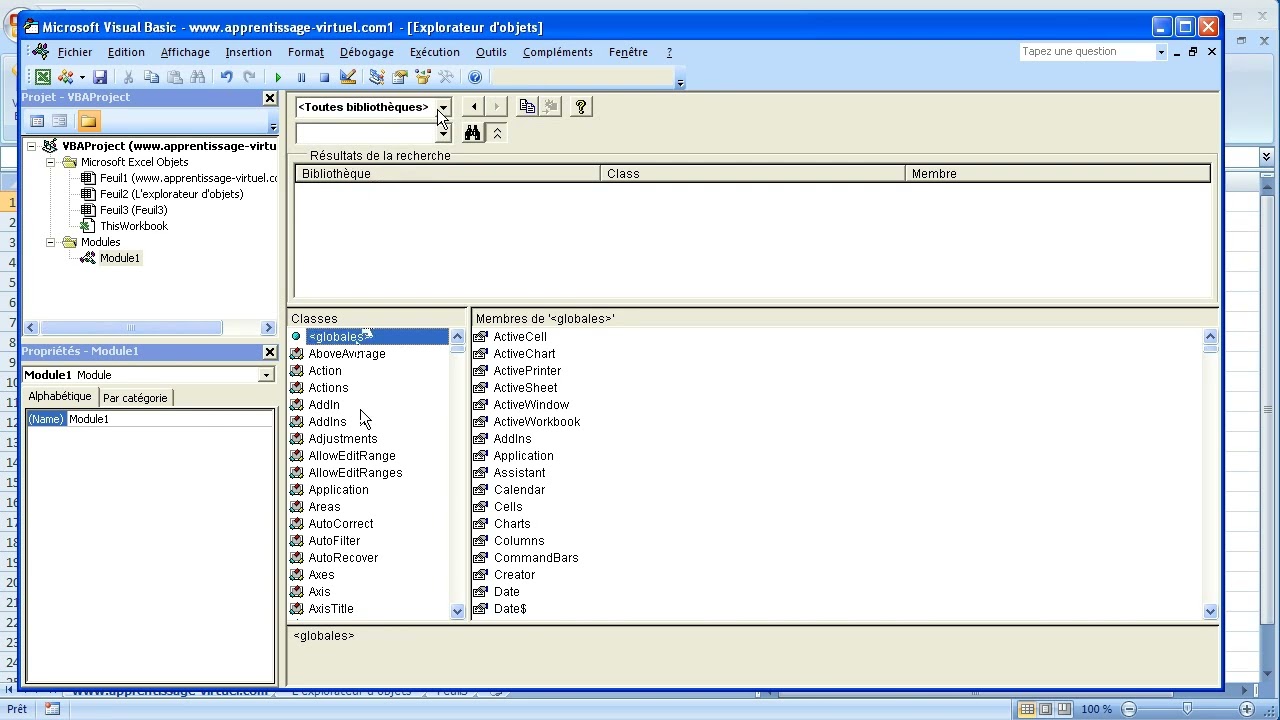
Task: Select Application in the Classes list
Action: pyautogui.click(x=338, y=490)
